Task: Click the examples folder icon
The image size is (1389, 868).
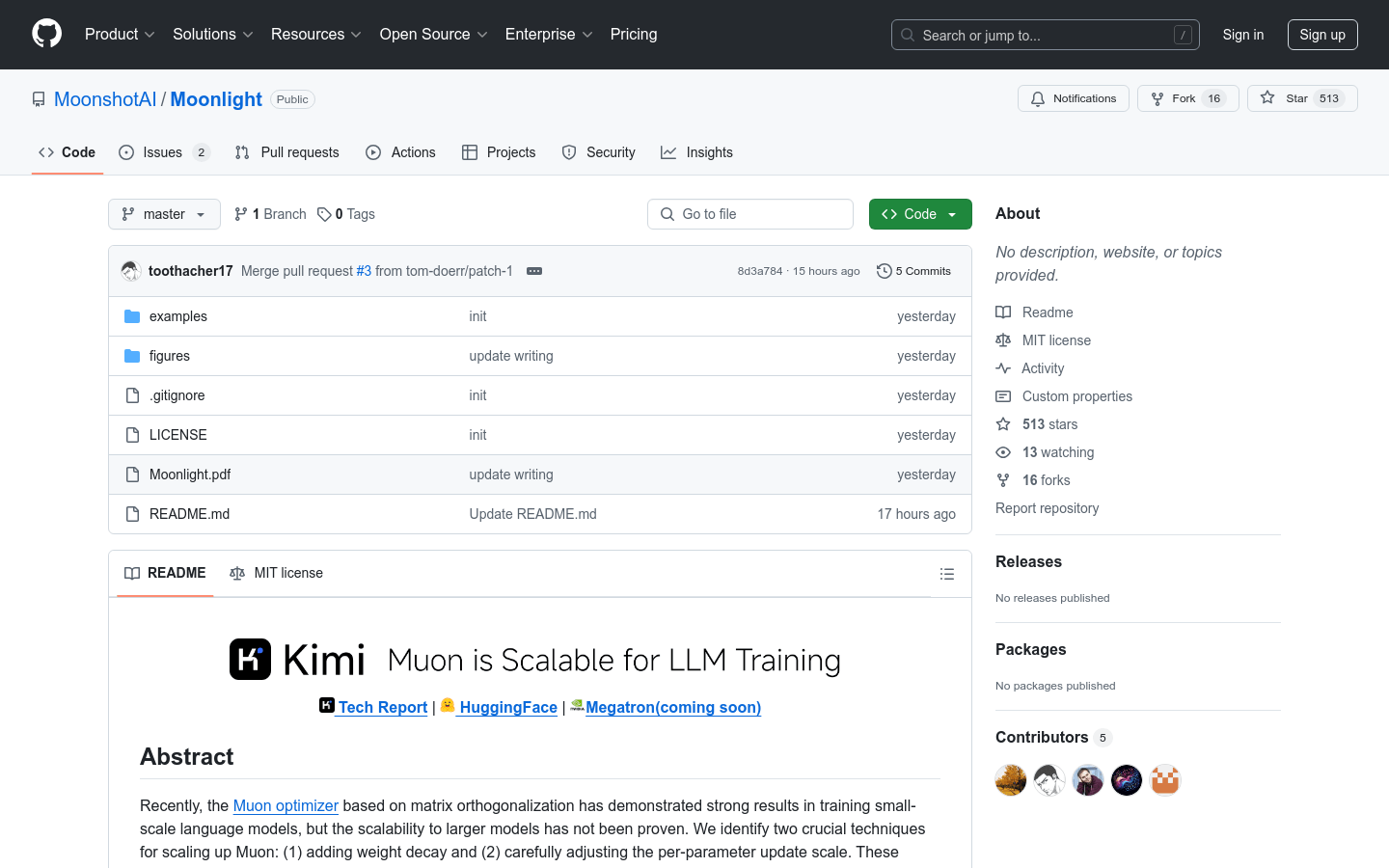Action: point(132,316)
